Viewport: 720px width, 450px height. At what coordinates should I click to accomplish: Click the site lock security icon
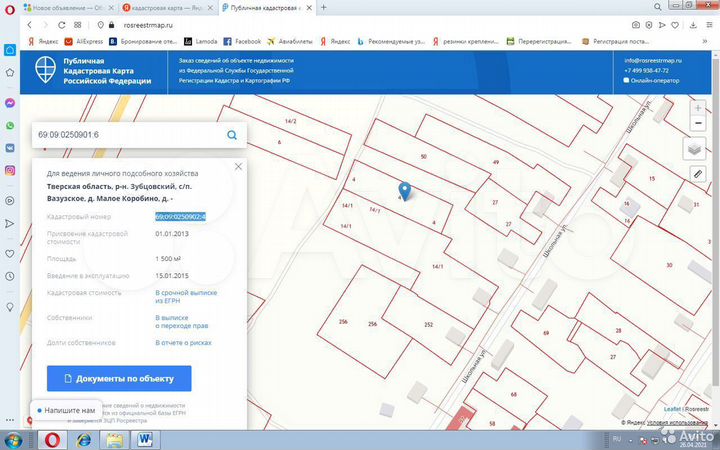coord(111,25)
